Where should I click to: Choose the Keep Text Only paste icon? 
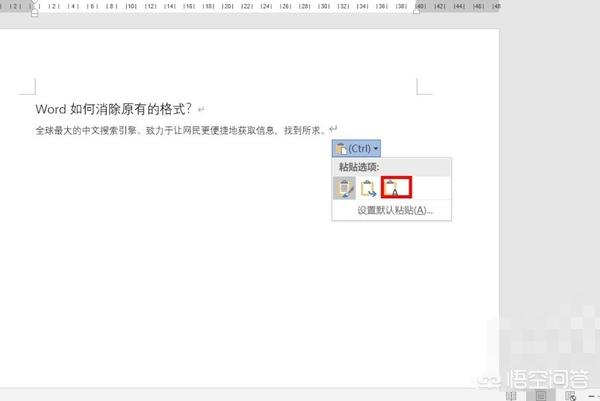coord(396,187)
